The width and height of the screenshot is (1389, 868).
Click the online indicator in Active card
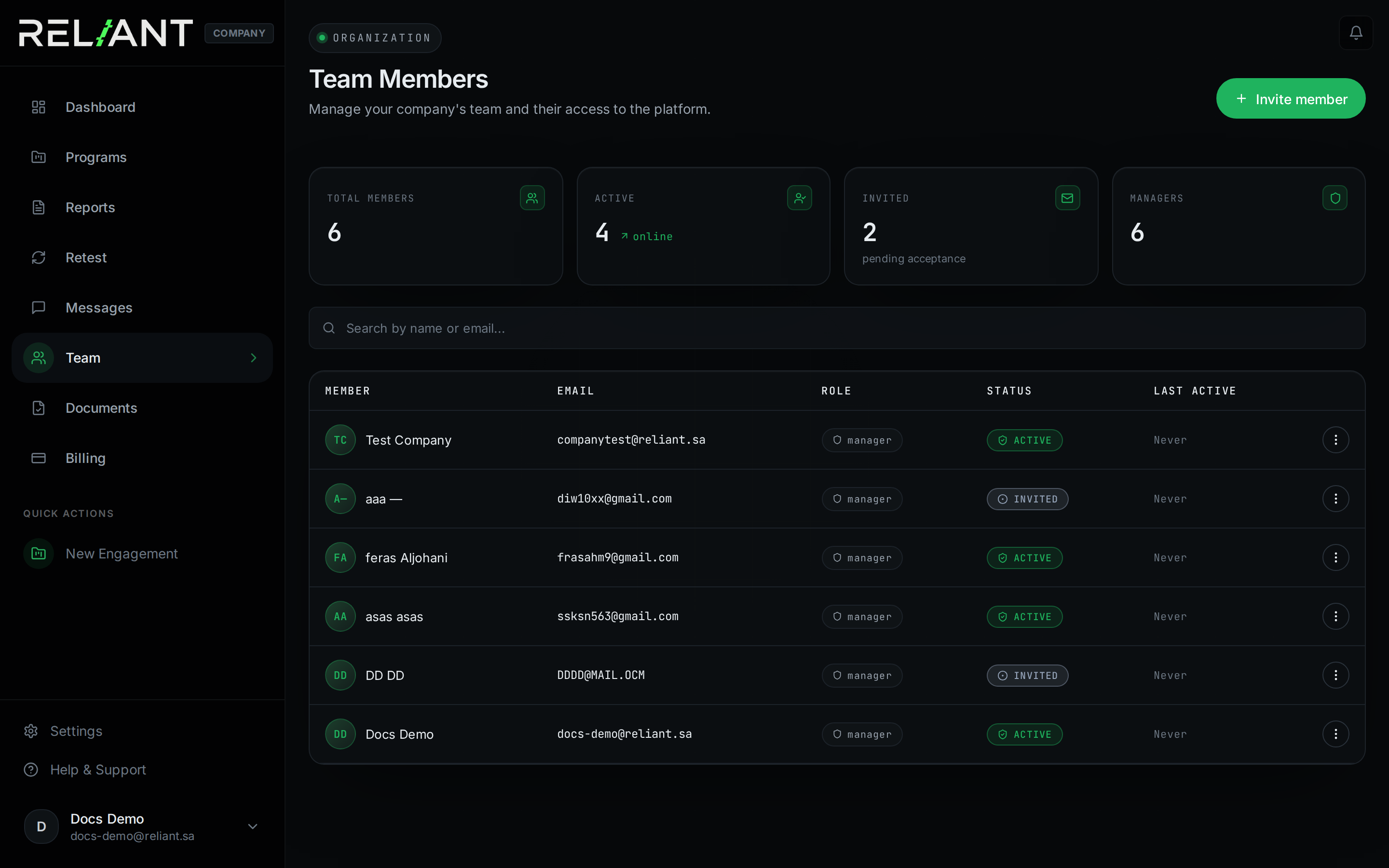point(647,236)
